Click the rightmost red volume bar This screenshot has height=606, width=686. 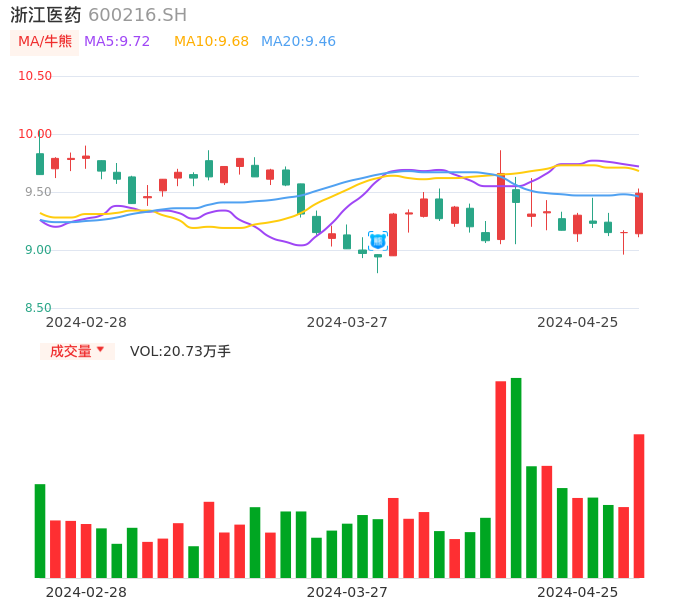[639, 505]
